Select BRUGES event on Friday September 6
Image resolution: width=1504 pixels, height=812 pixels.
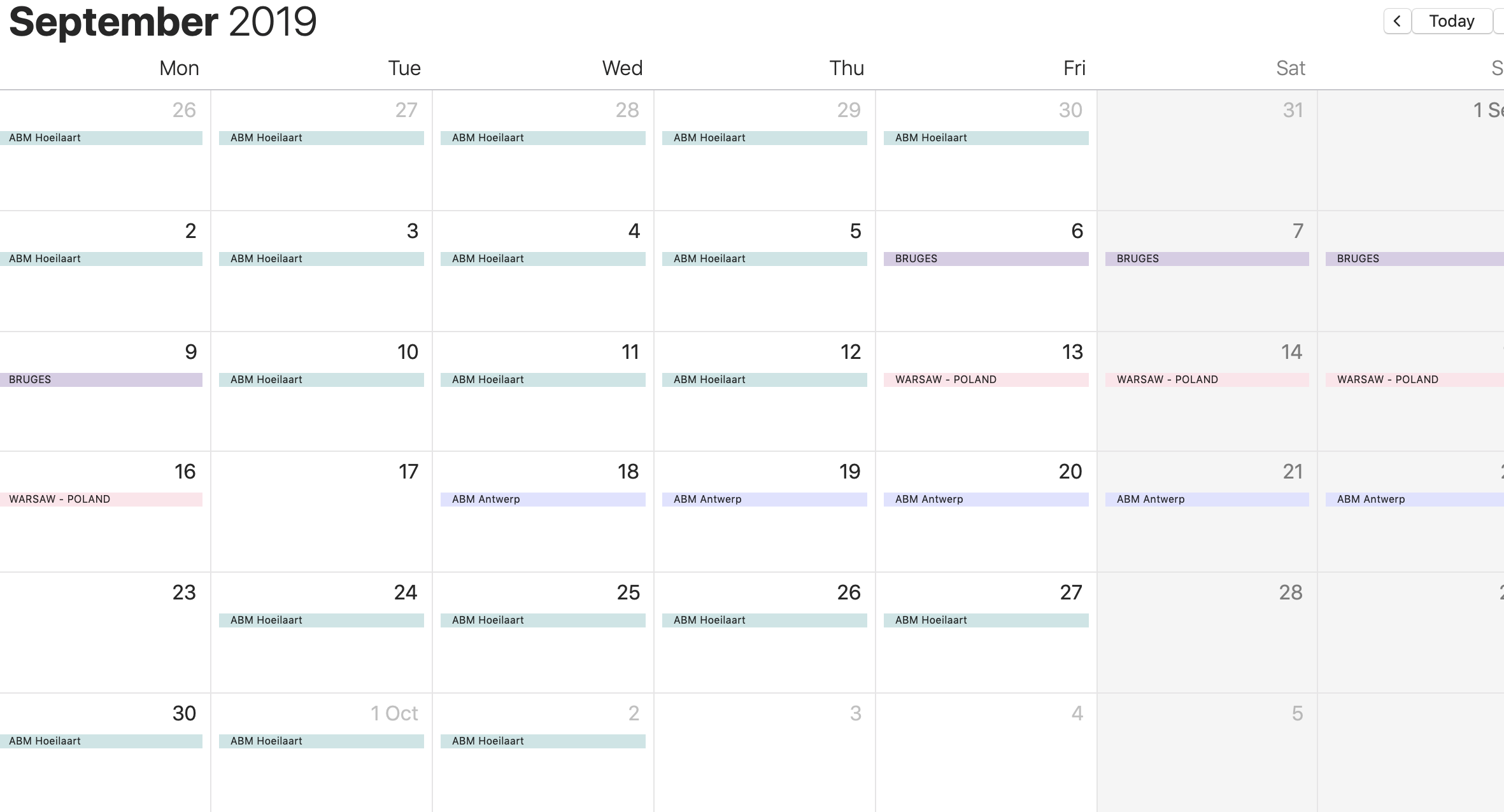(986, 259)
